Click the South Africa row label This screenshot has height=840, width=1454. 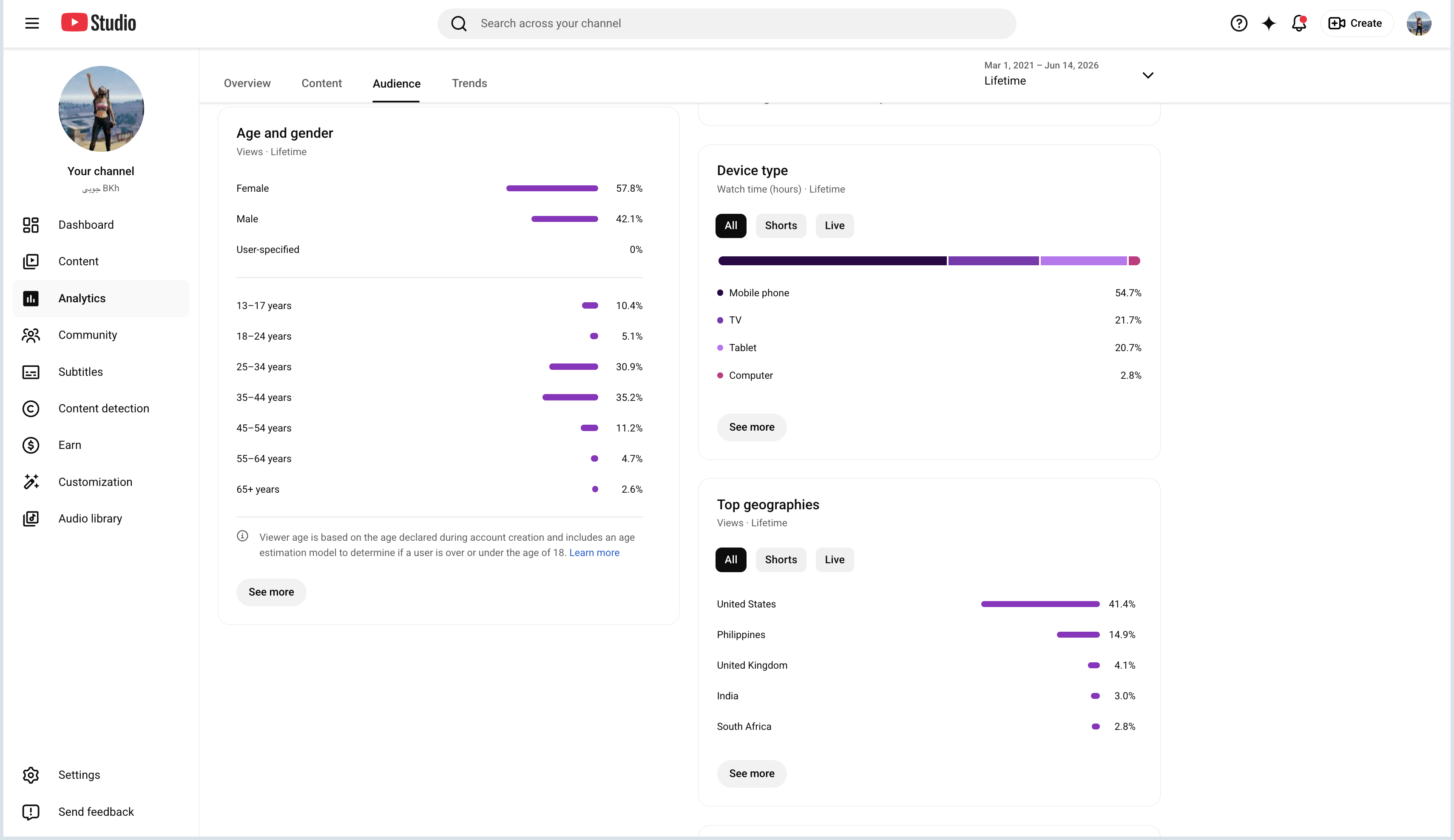[744, 726]
